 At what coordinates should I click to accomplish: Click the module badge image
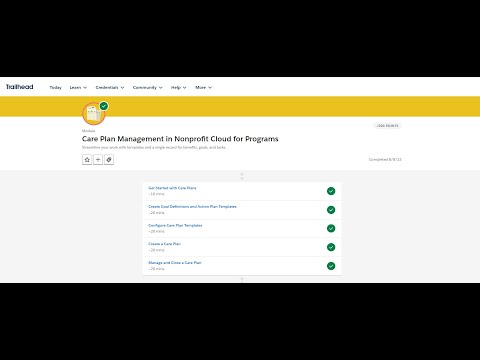click(x=94, y=114)
